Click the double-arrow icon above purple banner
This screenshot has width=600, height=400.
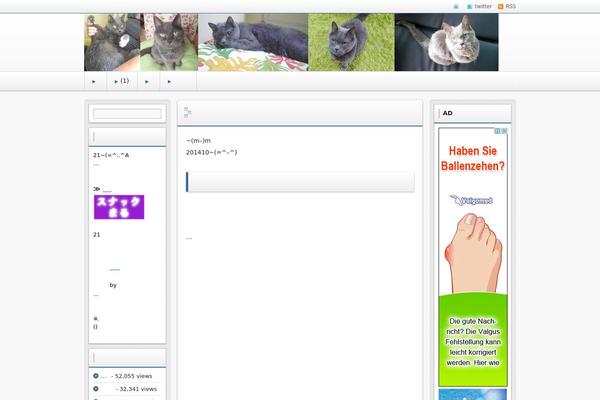96,189
